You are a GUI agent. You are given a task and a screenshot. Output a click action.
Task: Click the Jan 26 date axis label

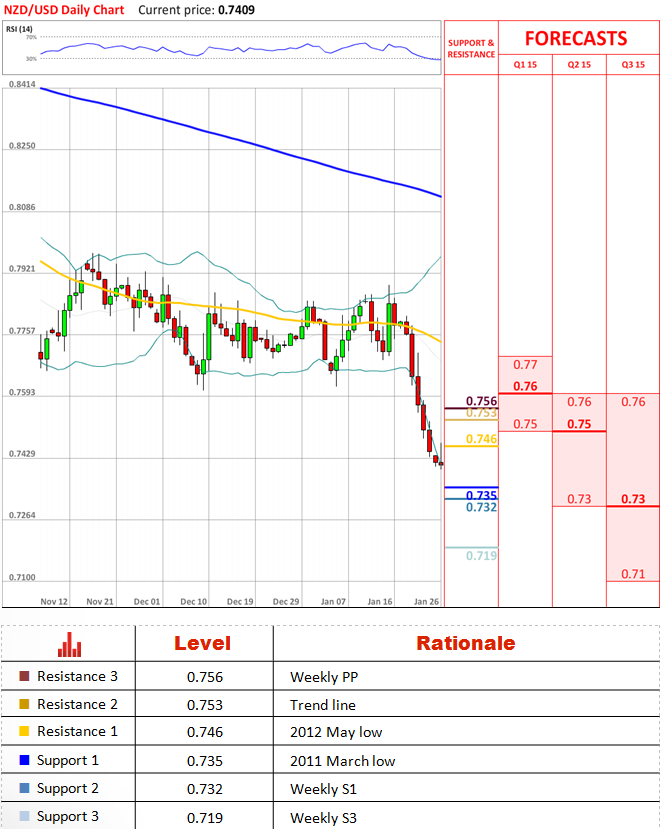click(x=426, y=602)
